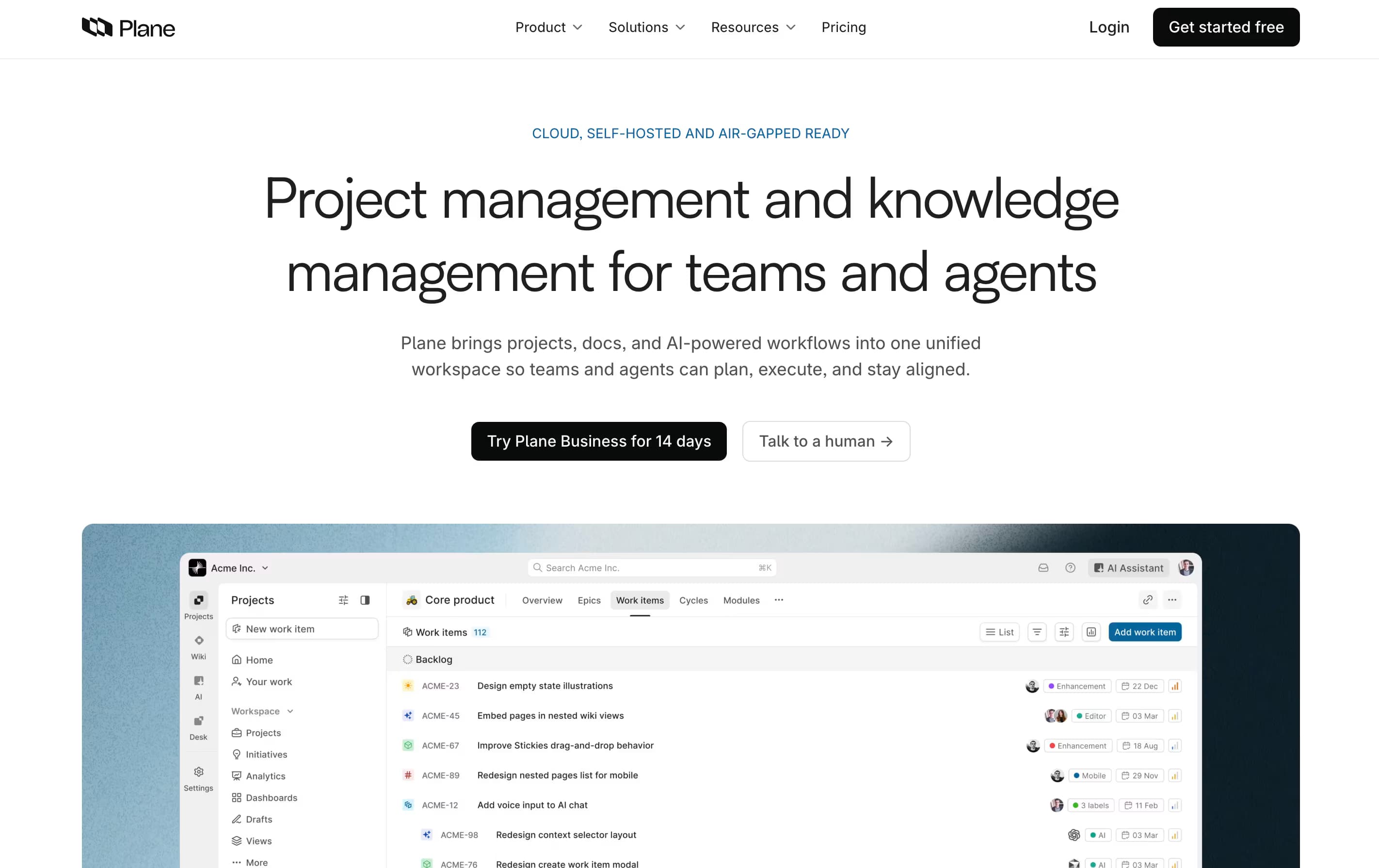Click the Talk to a human button
The height and width of the screenshot is (868, 1379).
(x=825, y=441)
